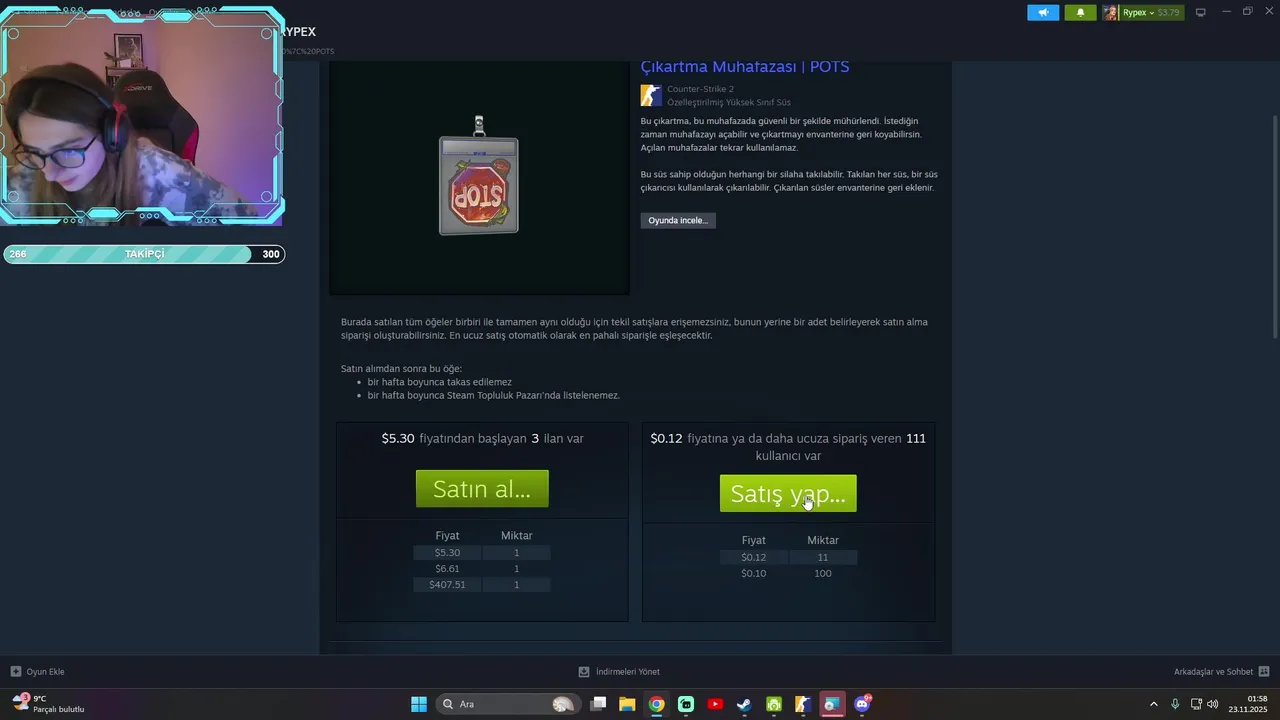Click the volume speaker tray icon
Screen dimensions: 1280x720
coord(1212,704)
